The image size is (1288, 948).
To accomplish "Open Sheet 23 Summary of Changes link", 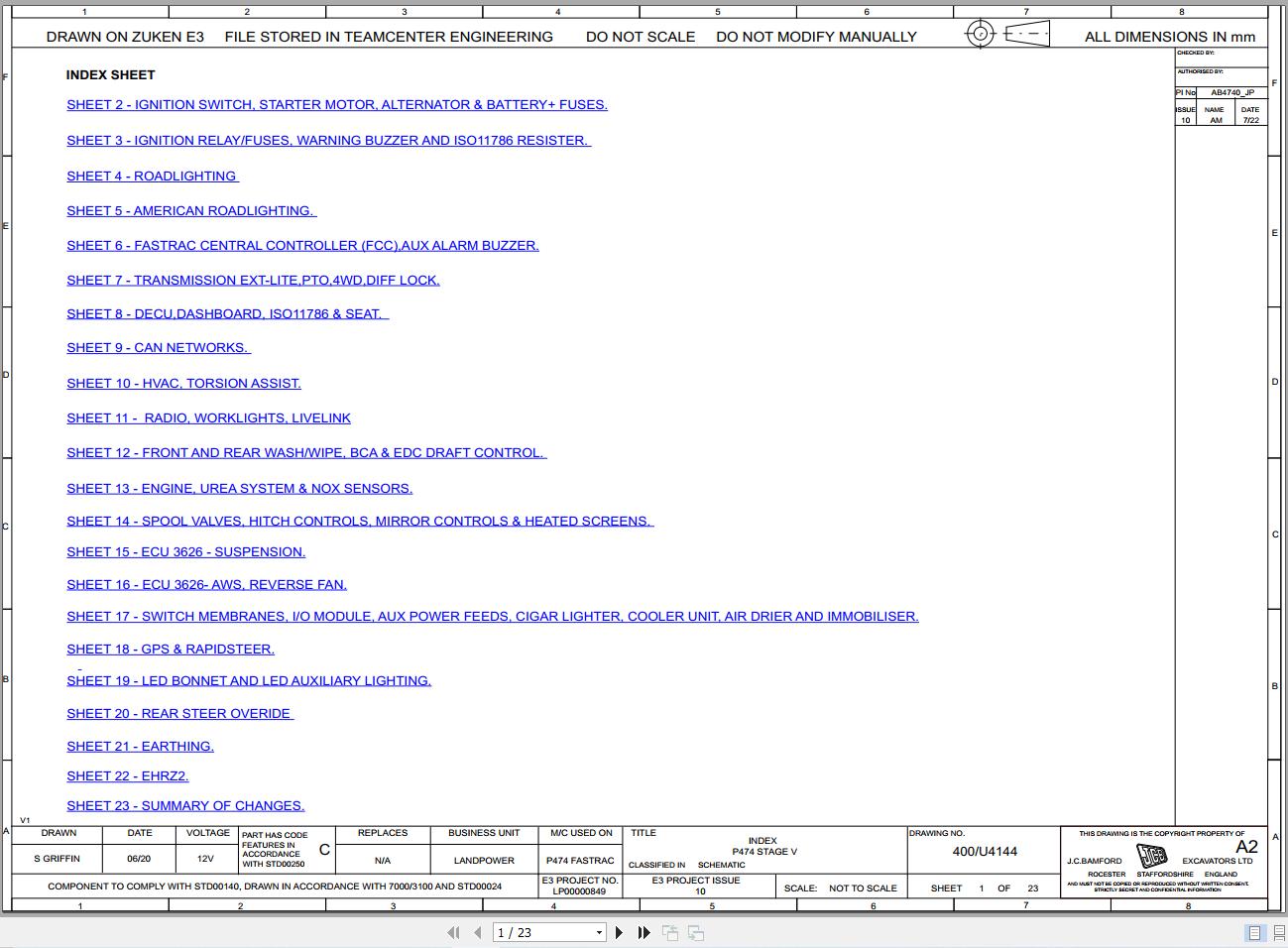I will (x=185, y=806).
